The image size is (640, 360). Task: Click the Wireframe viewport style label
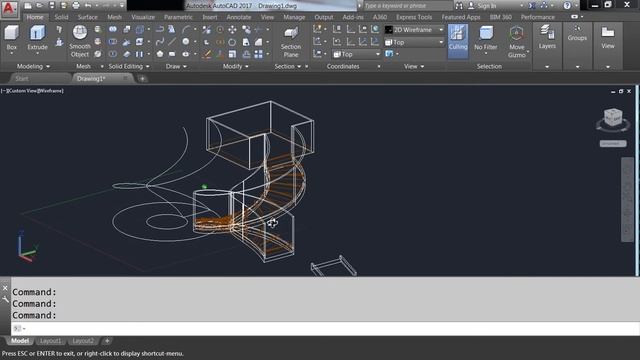[x=51, y=91]
